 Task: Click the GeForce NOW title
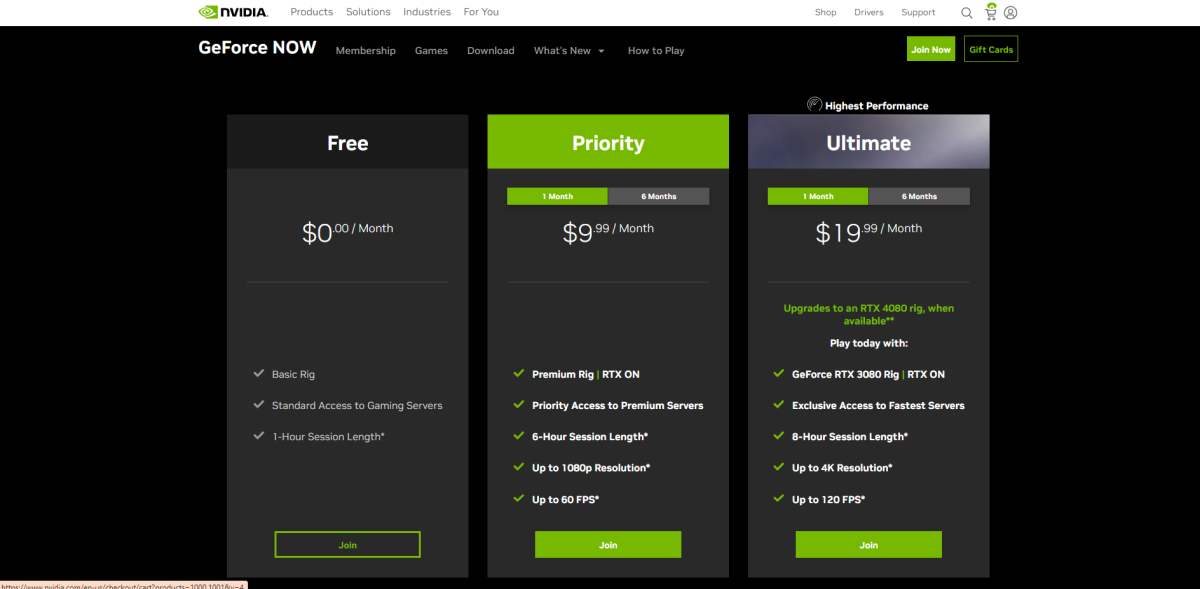pyautogui.click(x=257, y=47)
